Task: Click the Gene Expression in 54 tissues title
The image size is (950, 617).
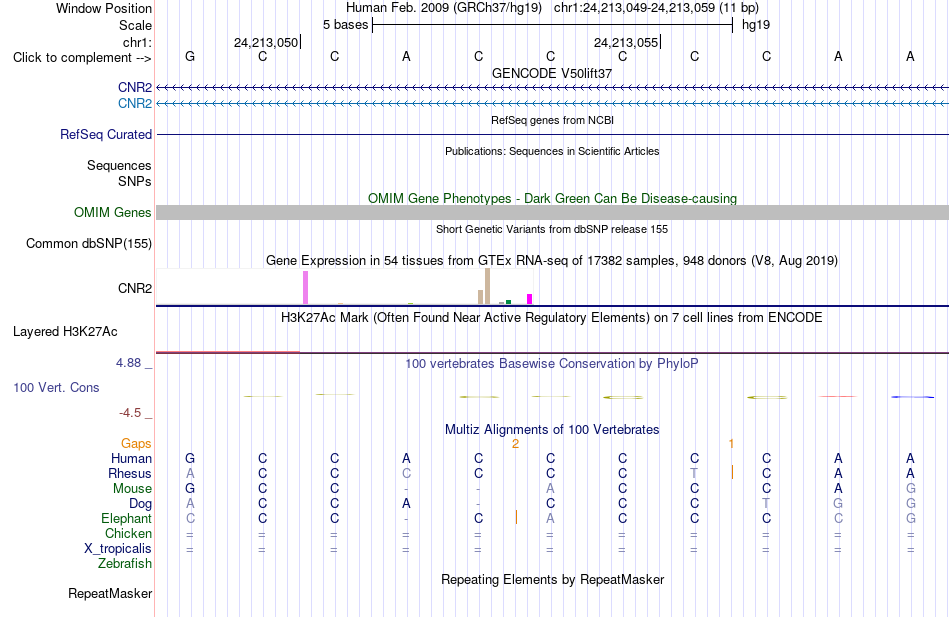Action: 552,261
